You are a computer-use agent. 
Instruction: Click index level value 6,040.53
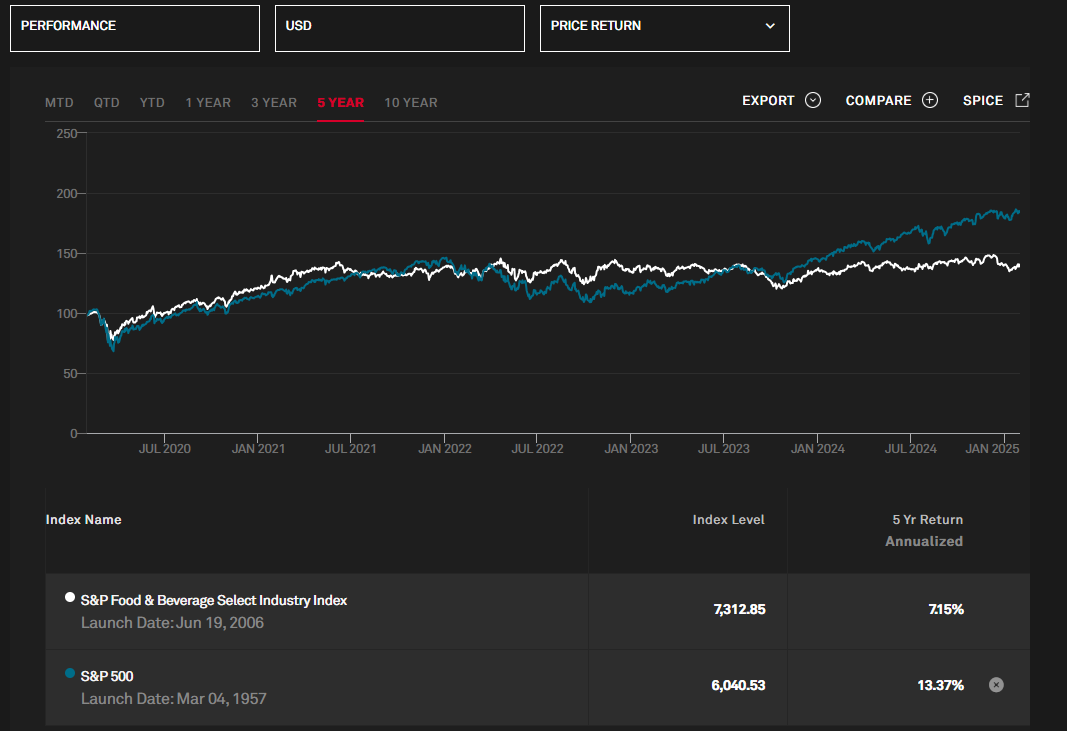click(x=738, y=685)
